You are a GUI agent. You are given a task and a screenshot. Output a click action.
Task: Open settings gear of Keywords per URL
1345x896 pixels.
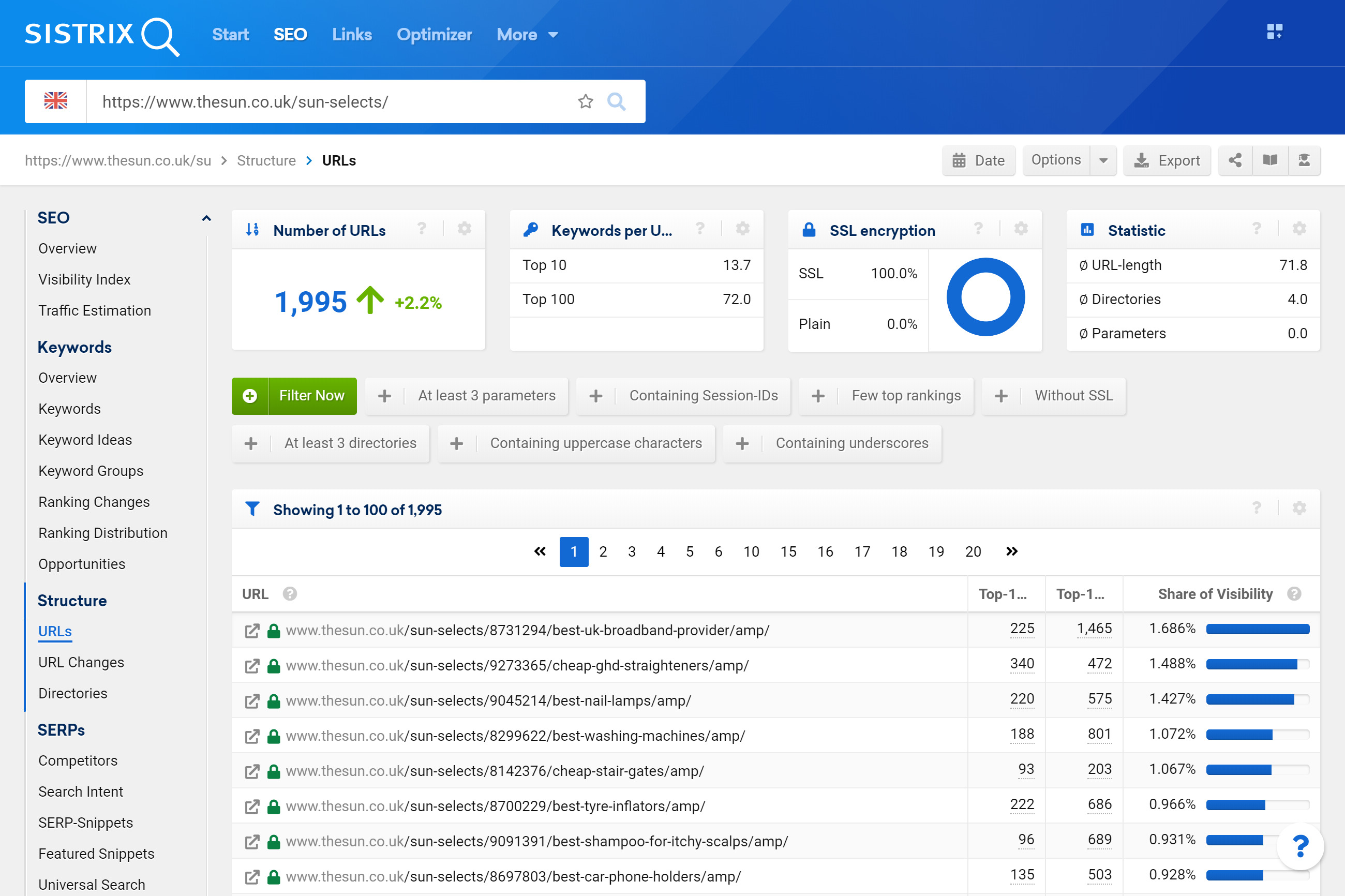click(743, 229)
